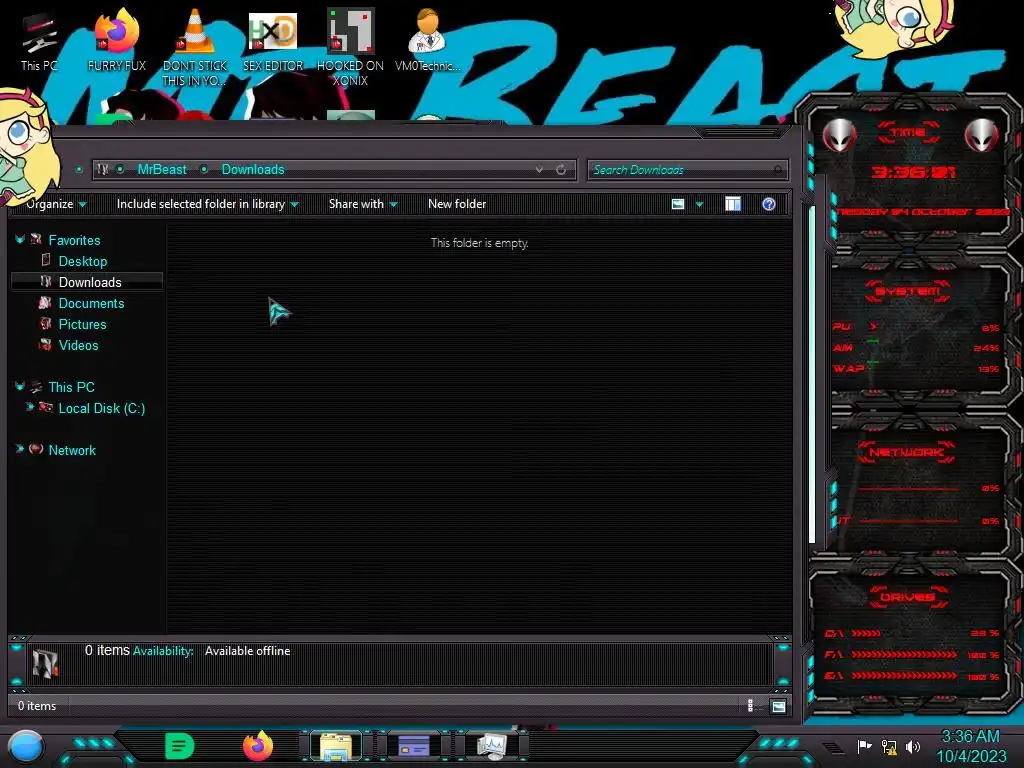Click the SYSTEM gadget header

(x=907, y=291)
